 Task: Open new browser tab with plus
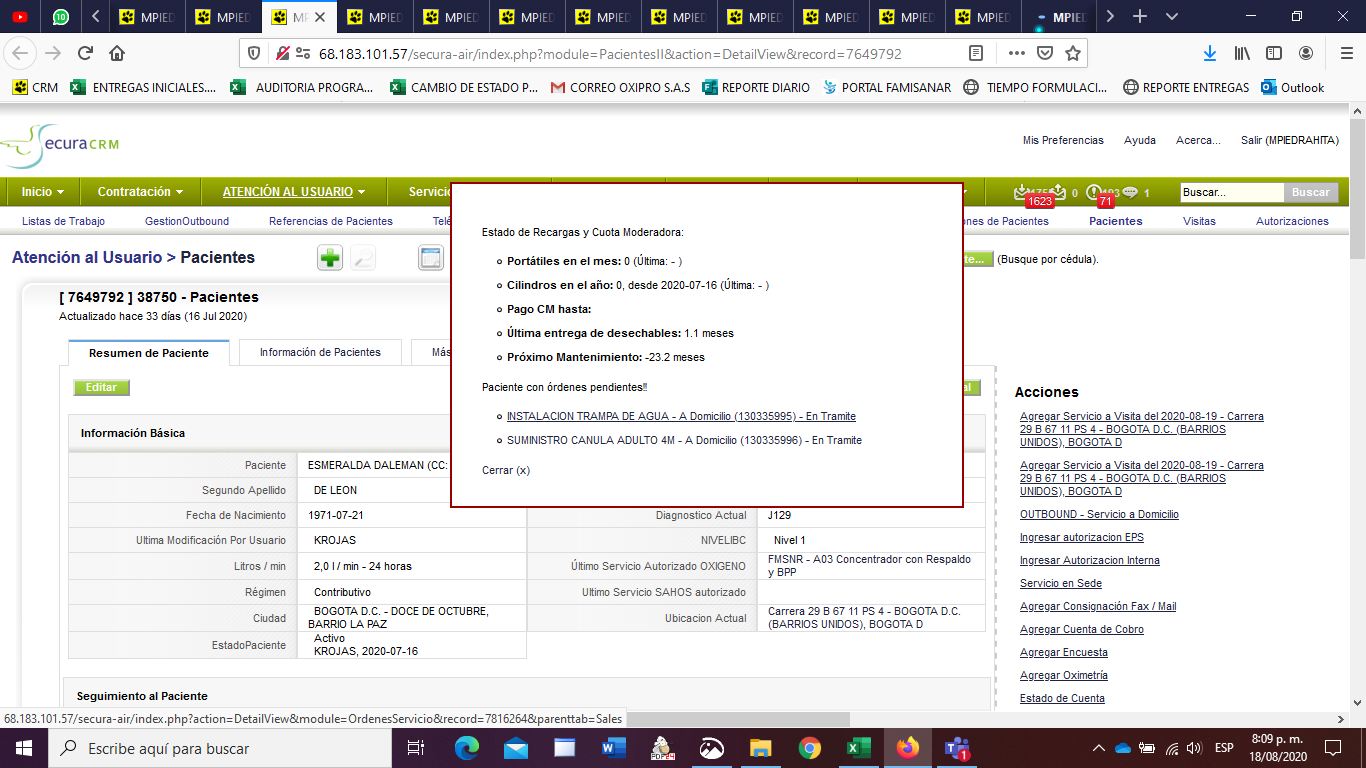pyautogui.click(x=1139, y=17)
